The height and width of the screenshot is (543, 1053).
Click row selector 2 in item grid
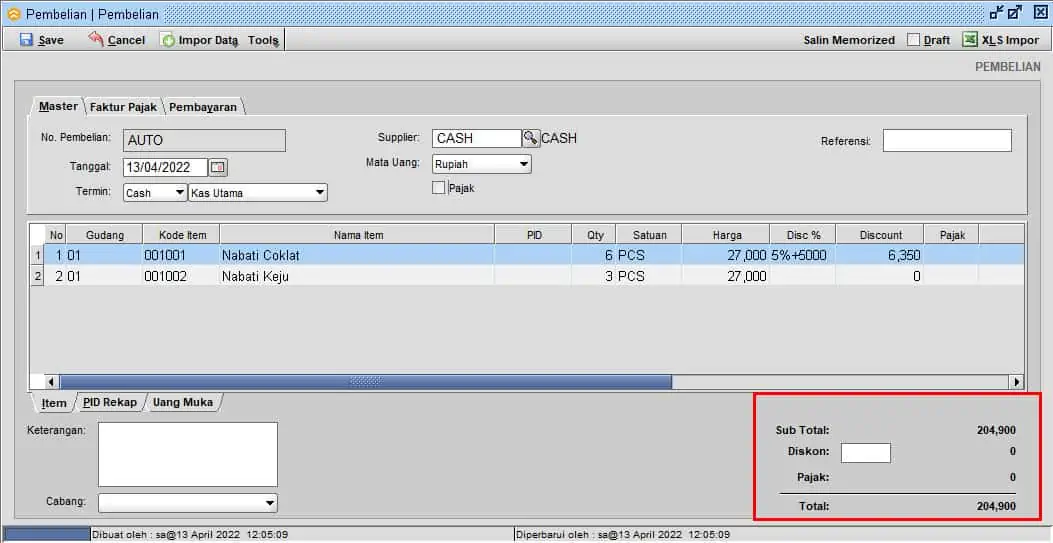point(38,276)
